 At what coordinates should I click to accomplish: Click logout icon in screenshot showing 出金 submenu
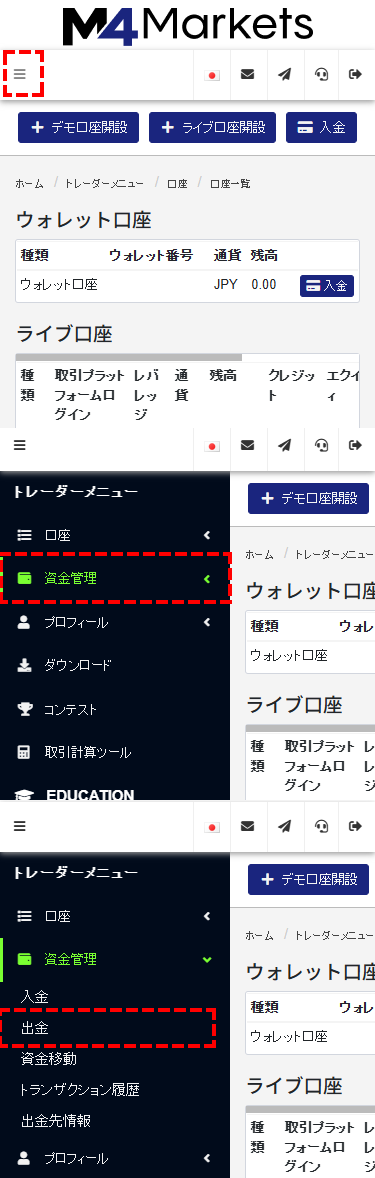(x=355, y=826)
